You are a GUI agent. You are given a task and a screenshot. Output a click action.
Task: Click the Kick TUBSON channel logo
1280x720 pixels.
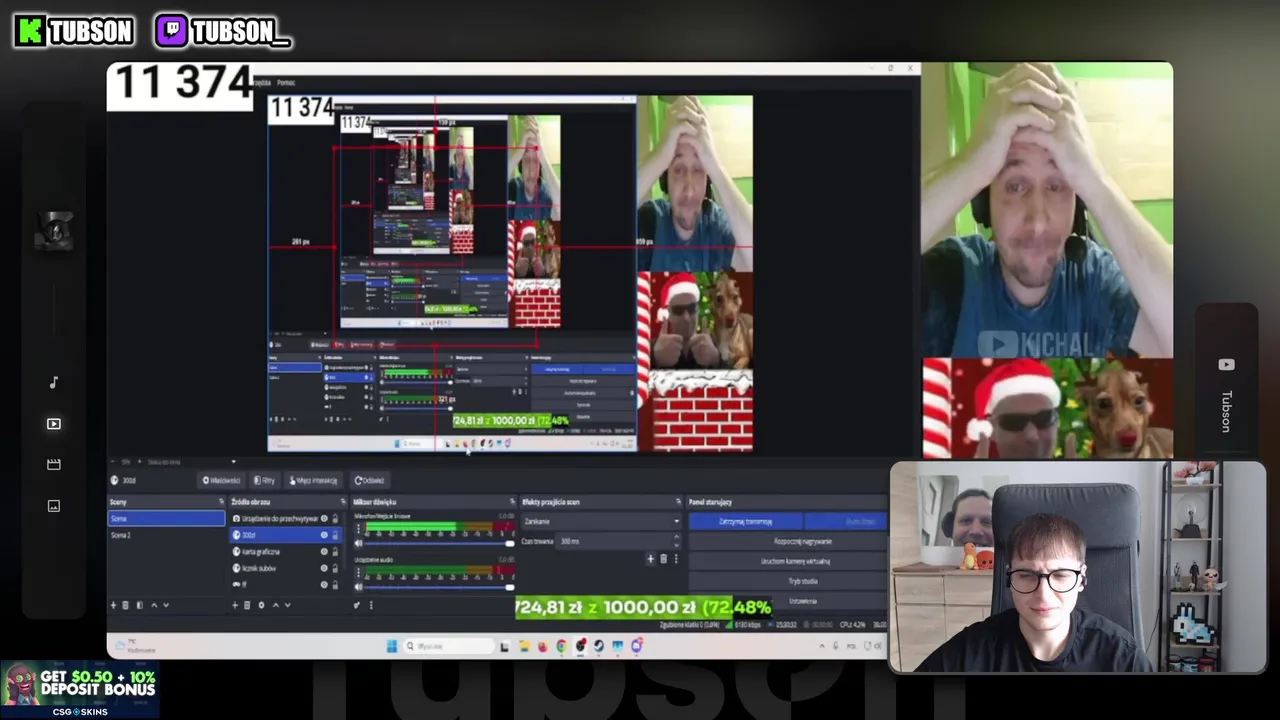pos(73,31)
